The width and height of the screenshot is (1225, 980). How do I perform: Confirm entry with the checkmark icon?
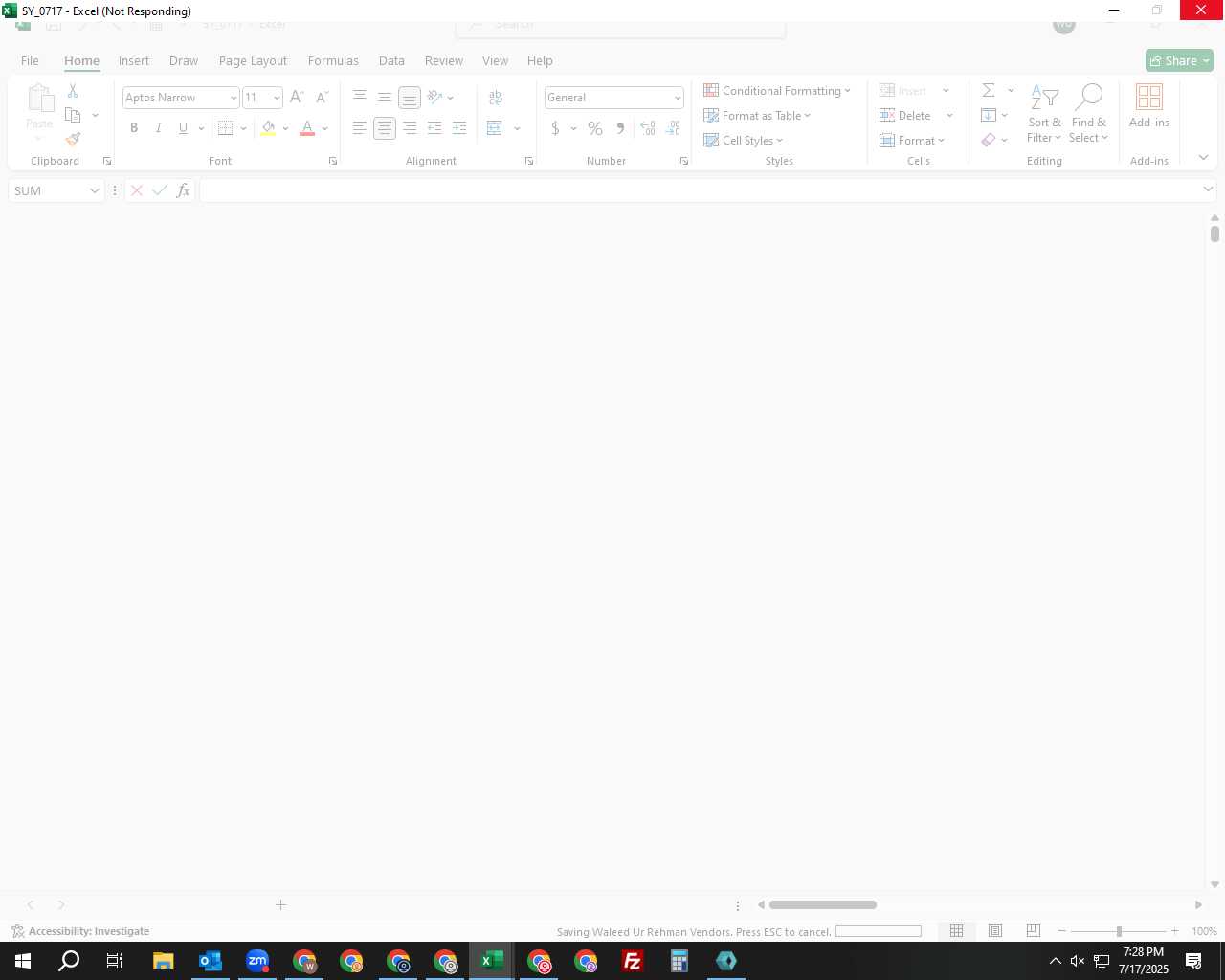click(160, 190)
